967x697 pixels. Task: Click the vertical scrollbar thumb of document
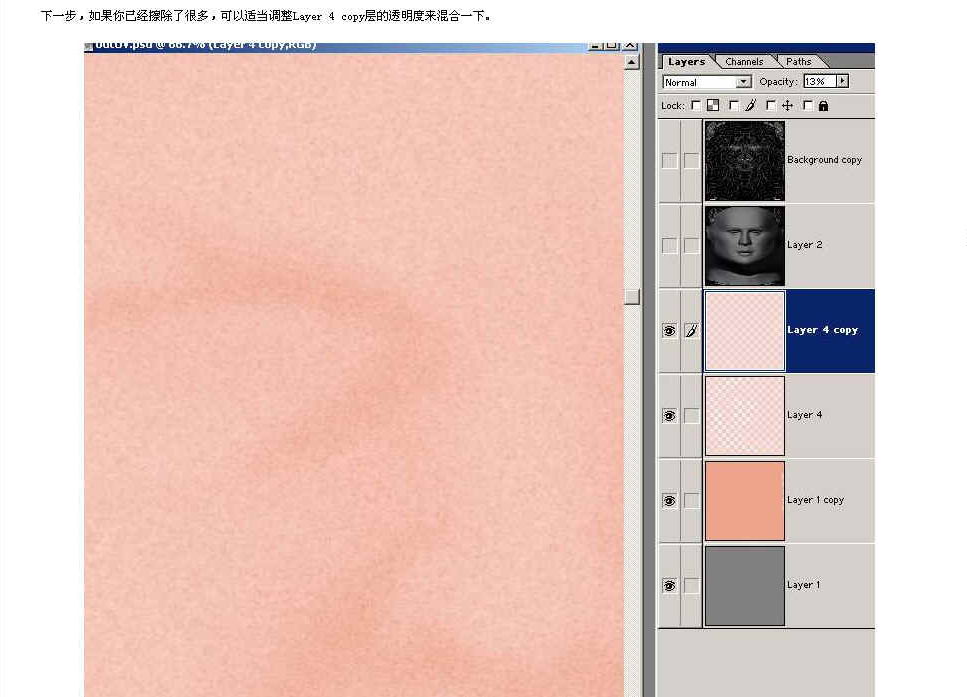pos(632,297)
